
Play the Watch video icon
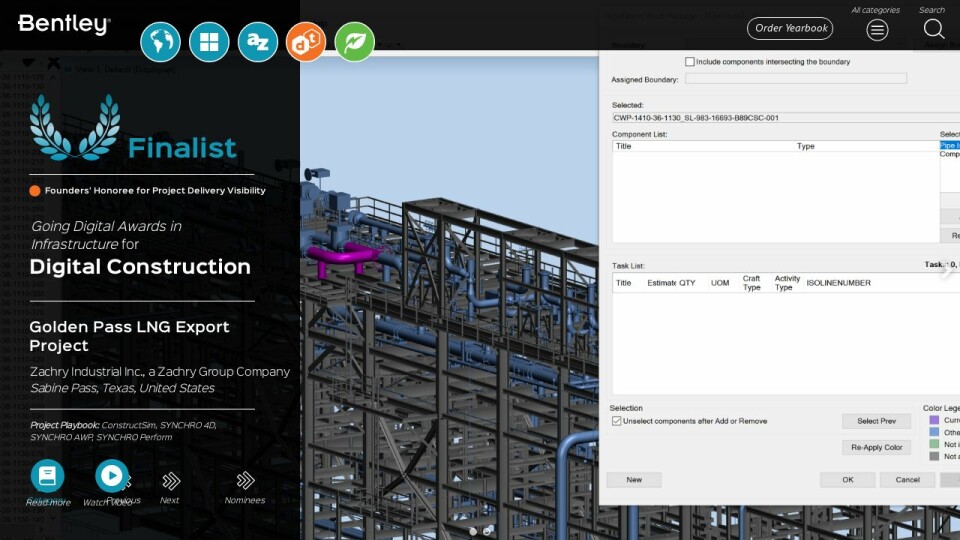click(111, 476)
